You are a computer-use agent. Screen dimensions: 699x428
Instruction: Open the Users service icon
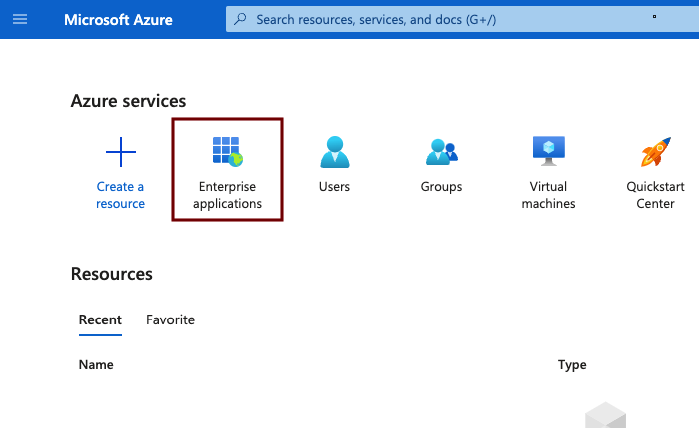335,152
